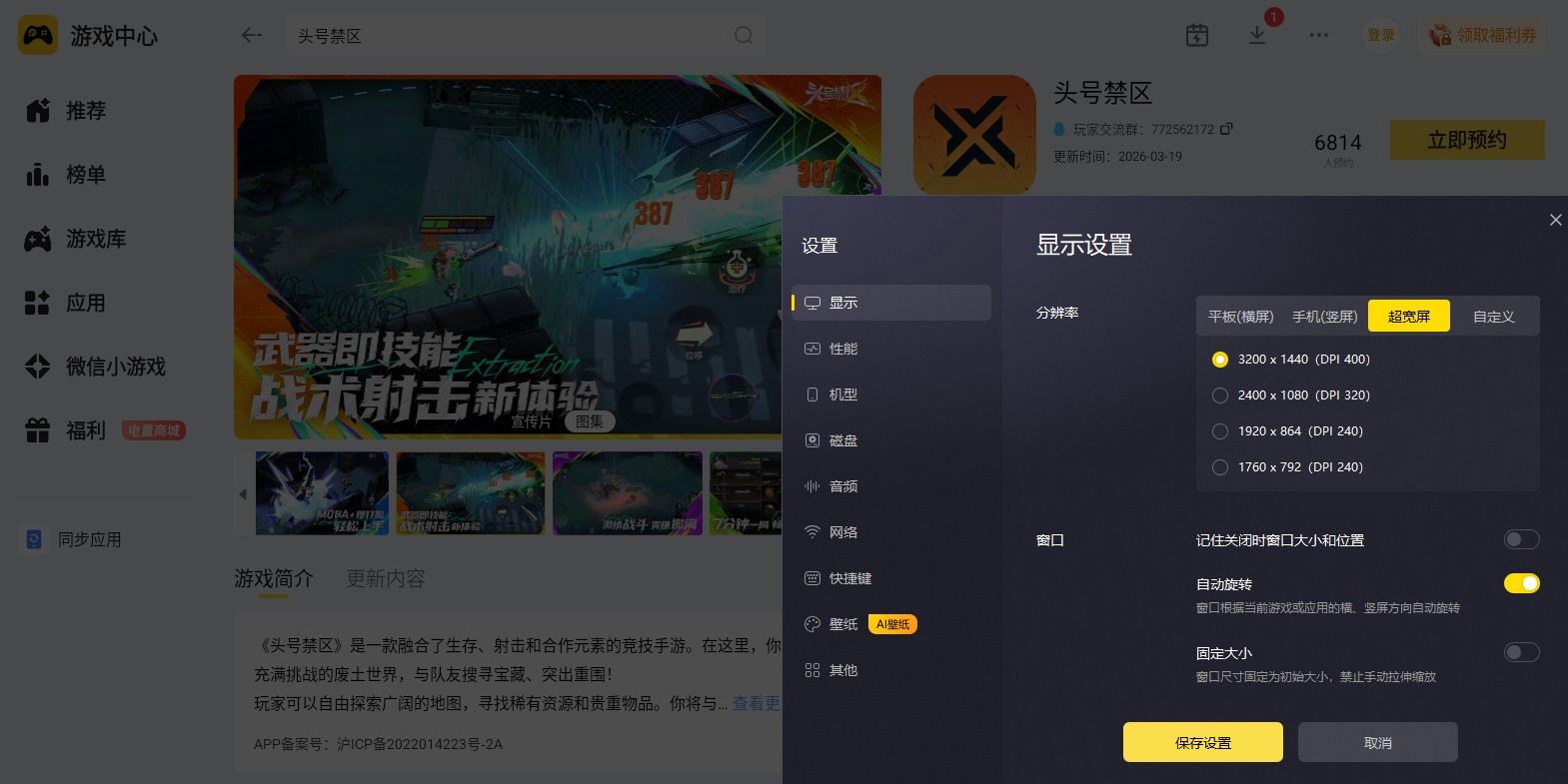Save settings with 保存设置
Viewport: 1568px width, 784px height.
(x=1203, y=742)
